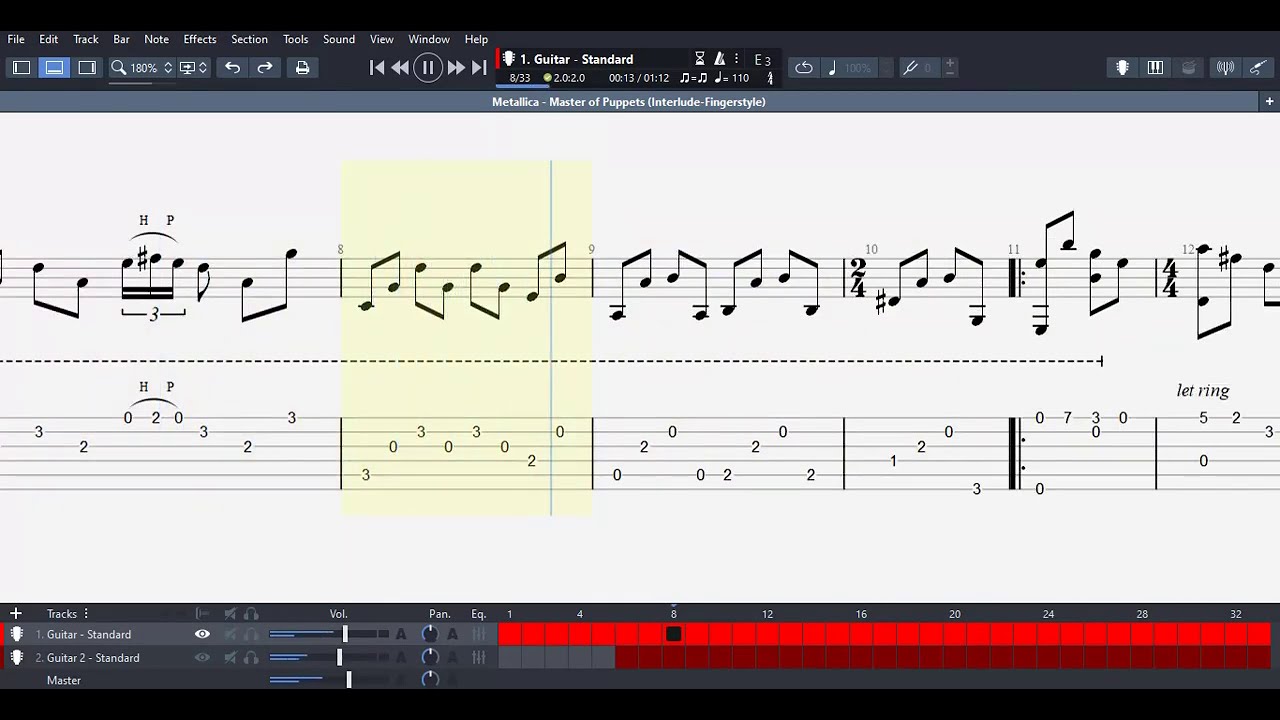Open the Sound menu
This screenshot has width=1280, height=720.
(339, 39)
